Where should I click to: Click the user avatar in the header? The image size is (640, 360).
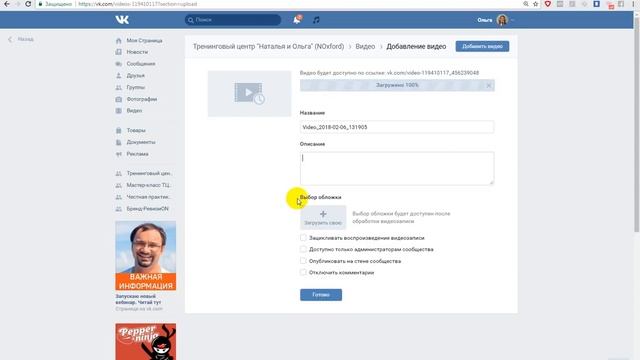coord(502,20)
